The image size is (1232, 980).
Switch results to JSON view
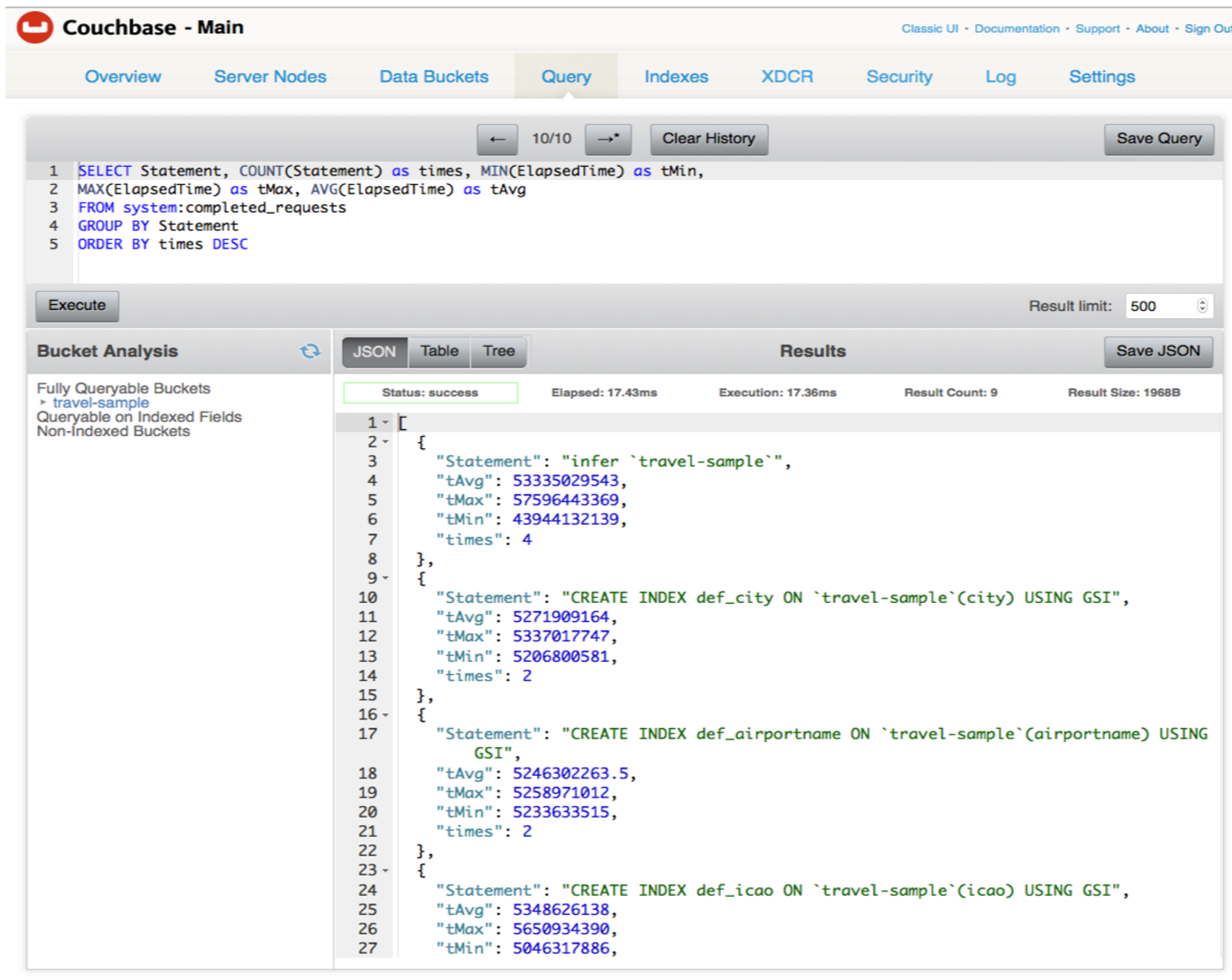[x=374, y=351]
